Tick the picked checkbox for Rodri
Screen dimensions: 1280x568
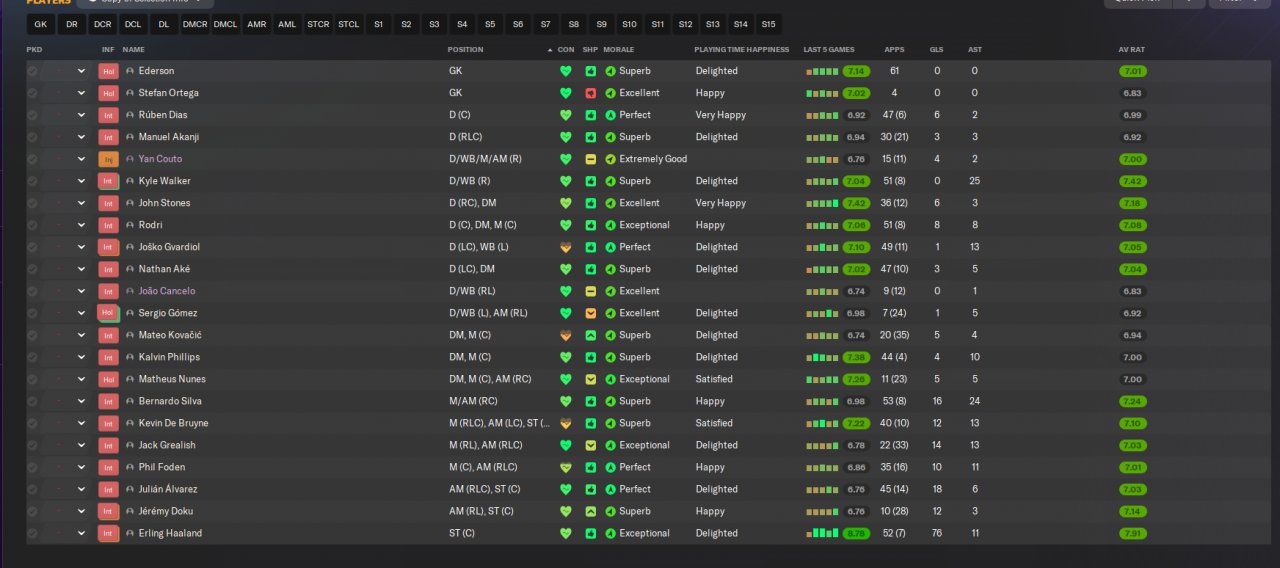tap(32, 225)
